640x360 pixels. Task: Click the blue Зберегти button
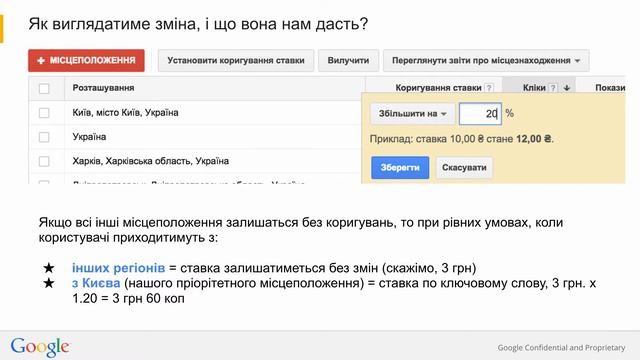coord(400,167)
